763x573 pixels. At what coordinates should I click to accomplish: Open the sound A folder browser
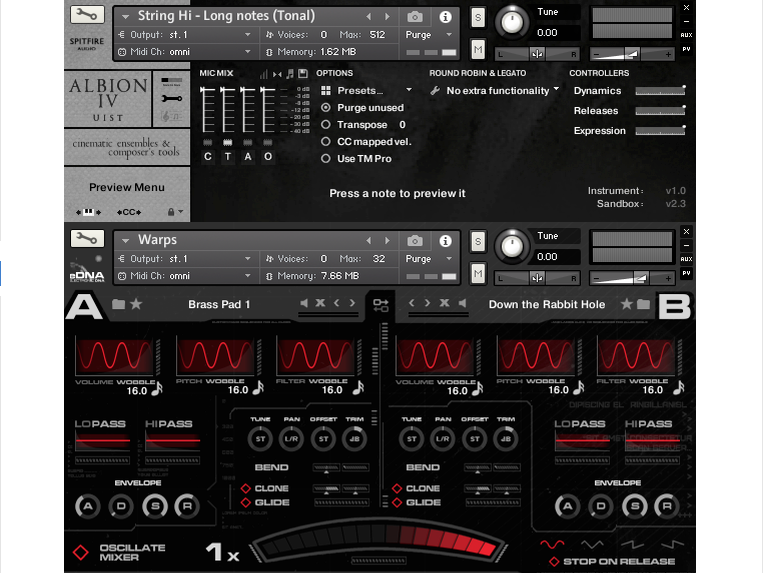(x=118, y=304)
